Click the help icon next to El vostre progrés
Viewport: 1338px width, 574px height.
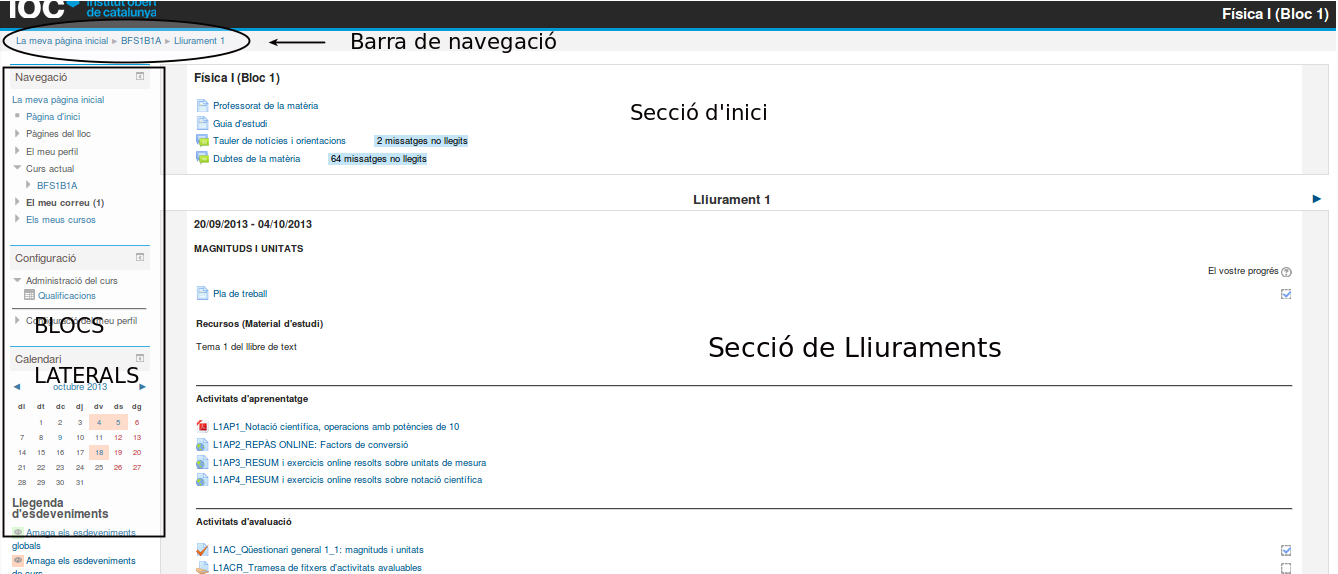point(1286,272)
